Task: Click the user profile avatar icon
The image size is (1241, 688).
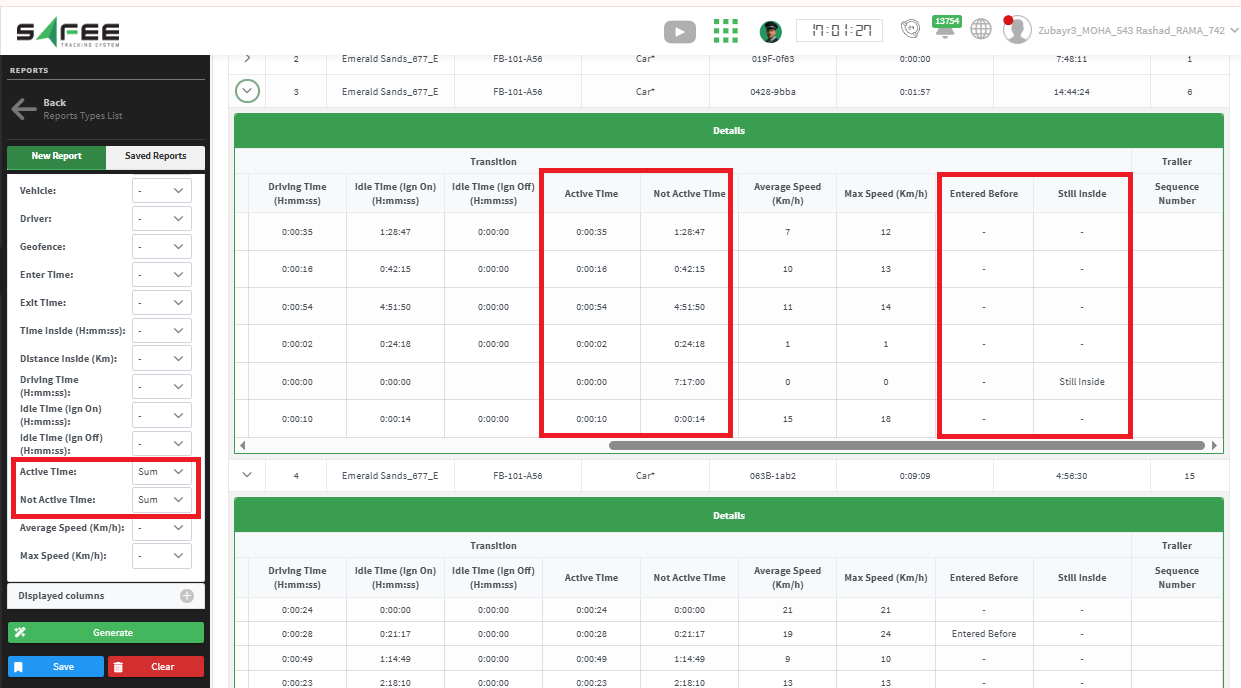Action: 1017,30
